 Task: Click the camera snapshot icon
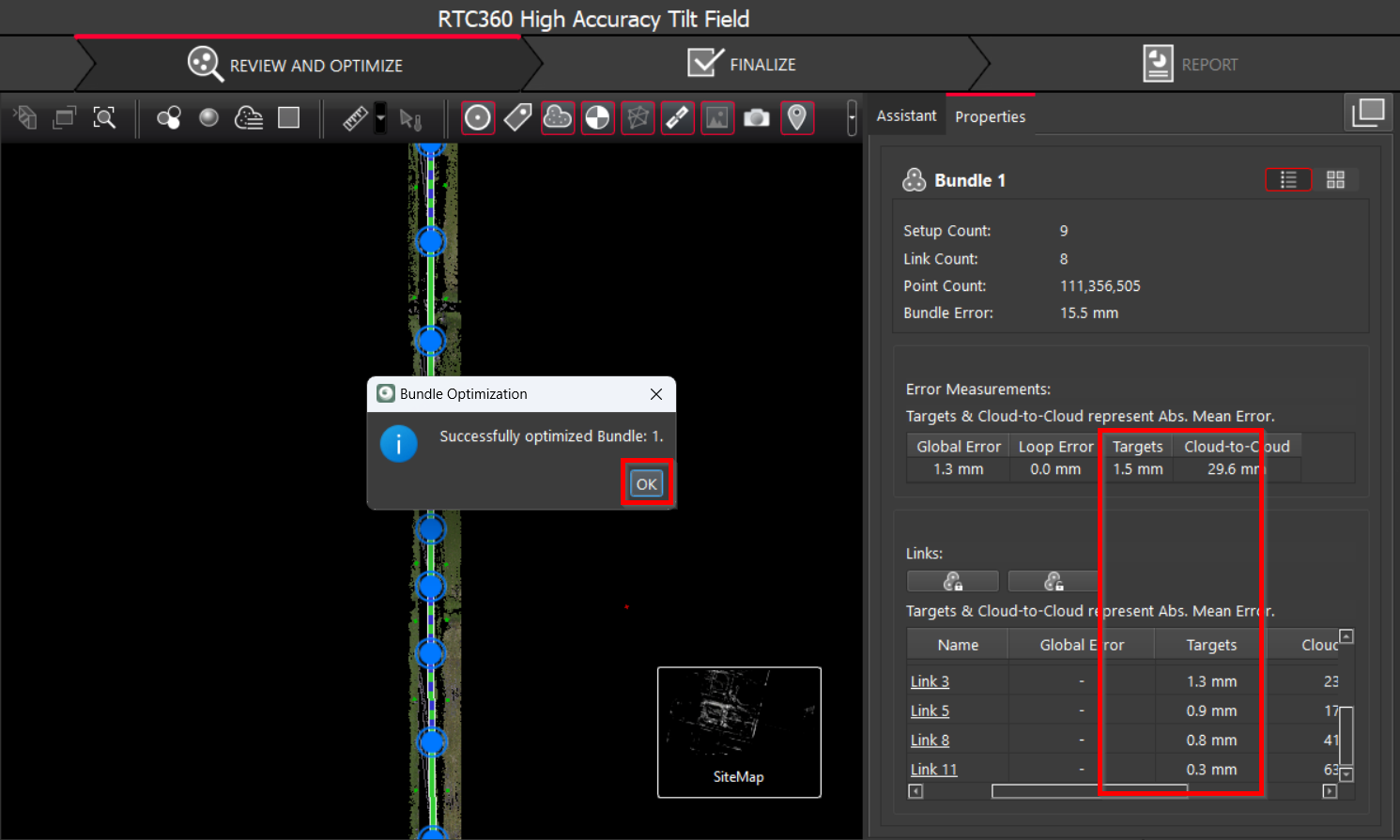pyautogui.click(x=756, y=118)
